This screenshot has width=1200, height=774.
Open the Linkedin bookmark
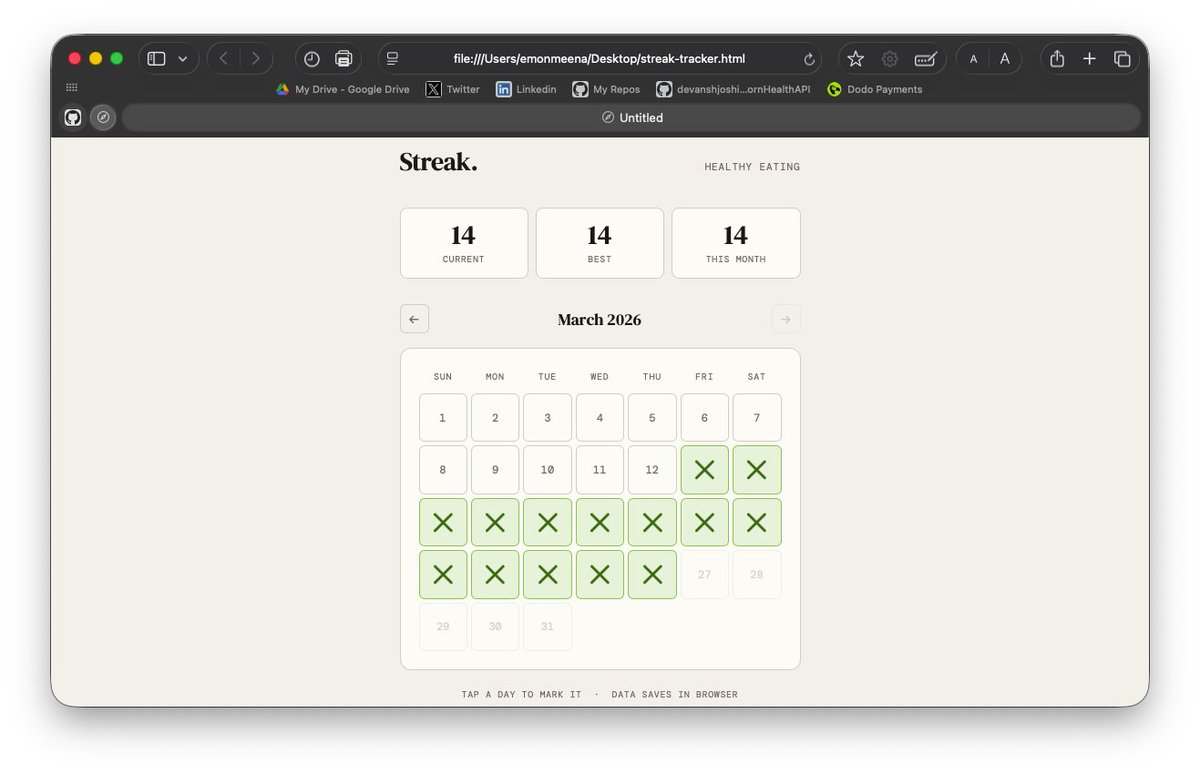pyautogui.click(x=526, y=89)
